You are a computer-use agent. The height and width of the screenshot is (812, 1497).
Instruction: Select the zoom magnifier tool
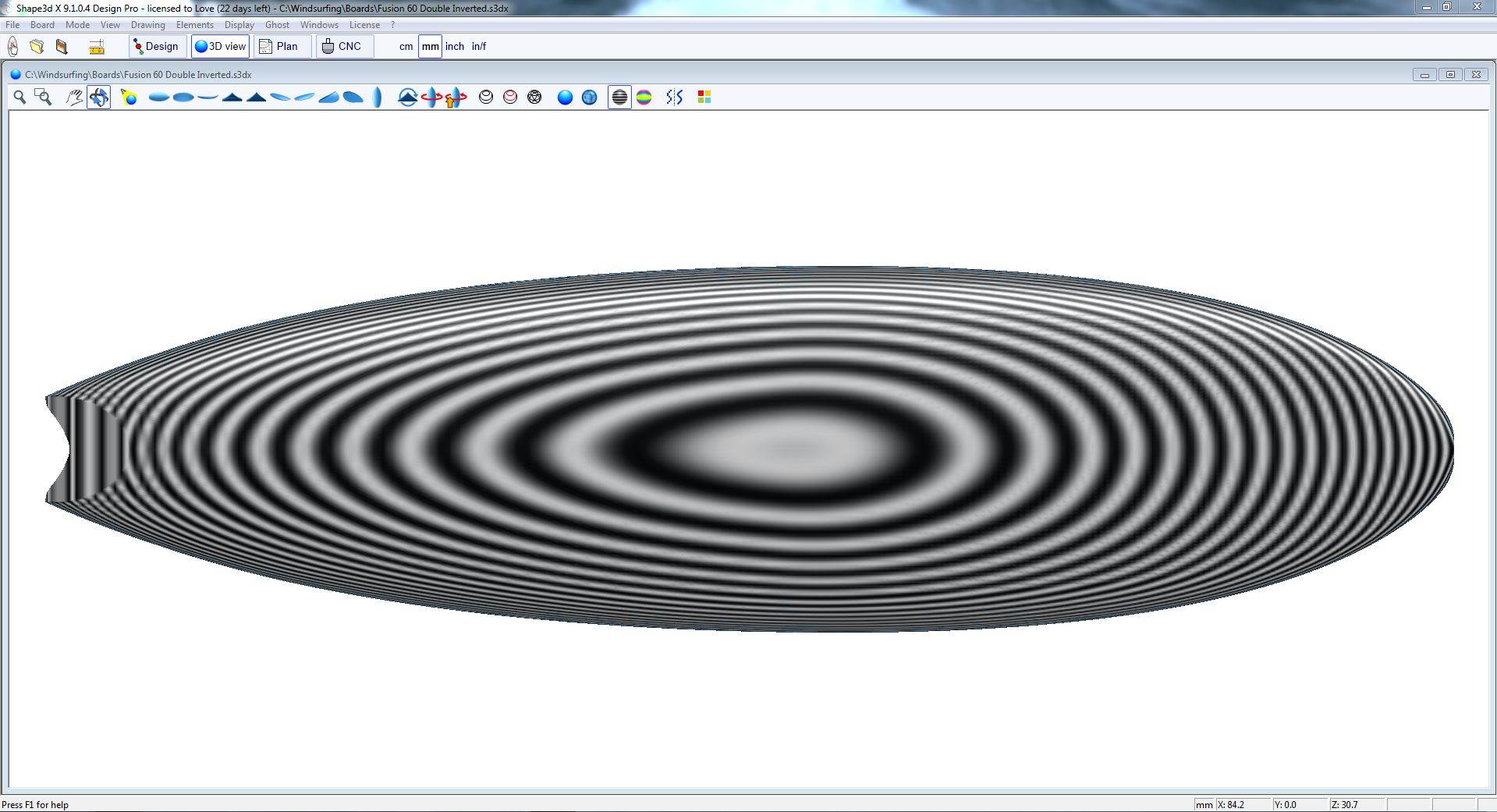point(20,98)
